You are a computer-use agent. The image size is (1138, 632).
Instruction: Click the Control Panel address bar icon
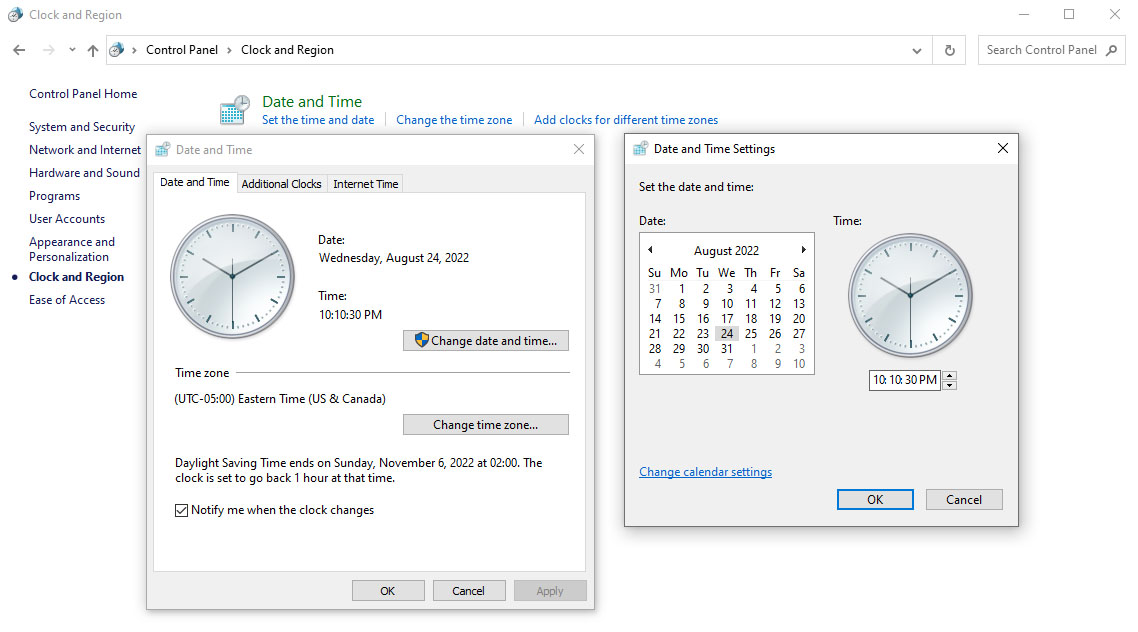(116, 50)
